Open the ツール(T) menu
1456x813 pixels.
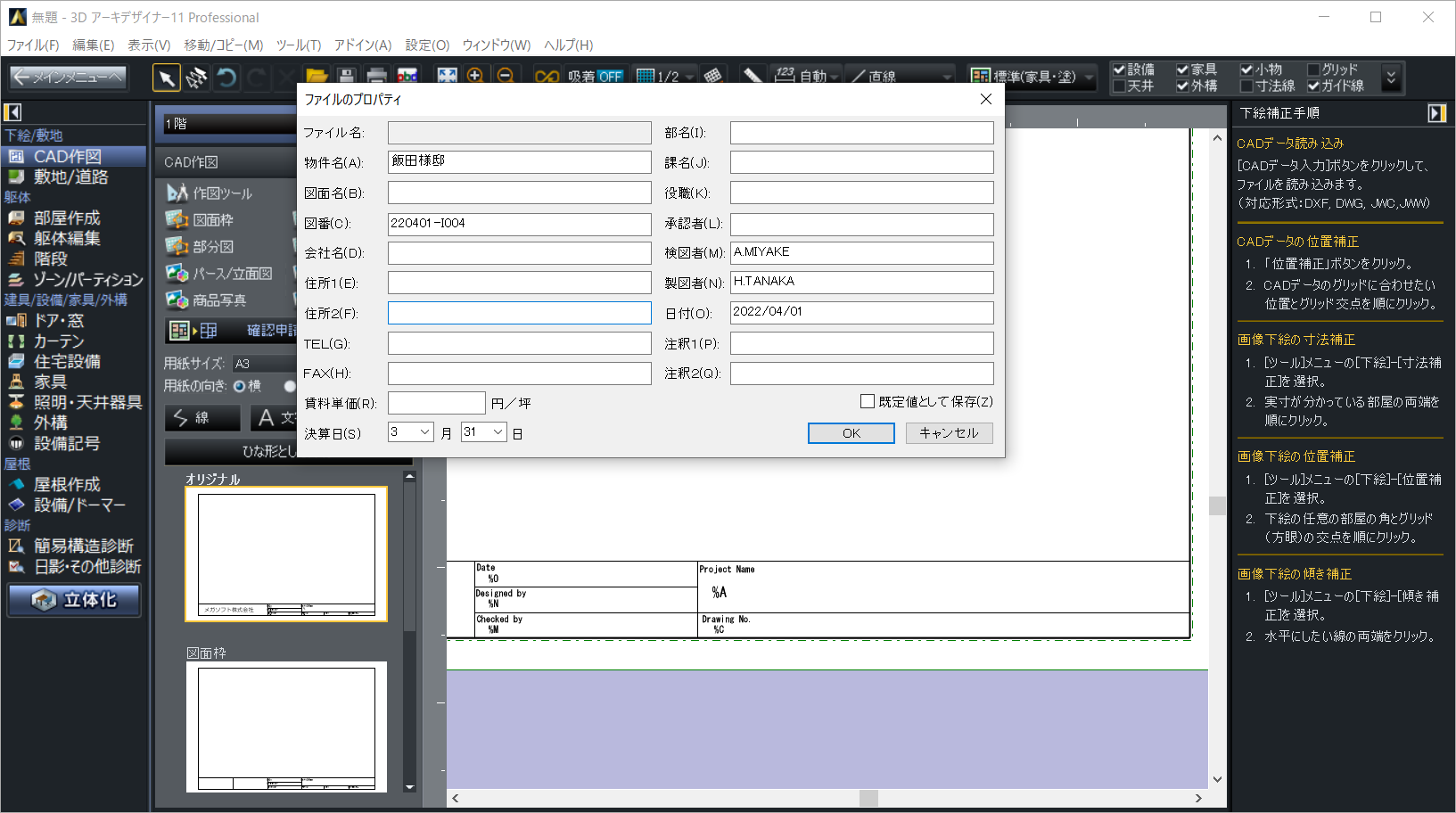click(298, 45)
